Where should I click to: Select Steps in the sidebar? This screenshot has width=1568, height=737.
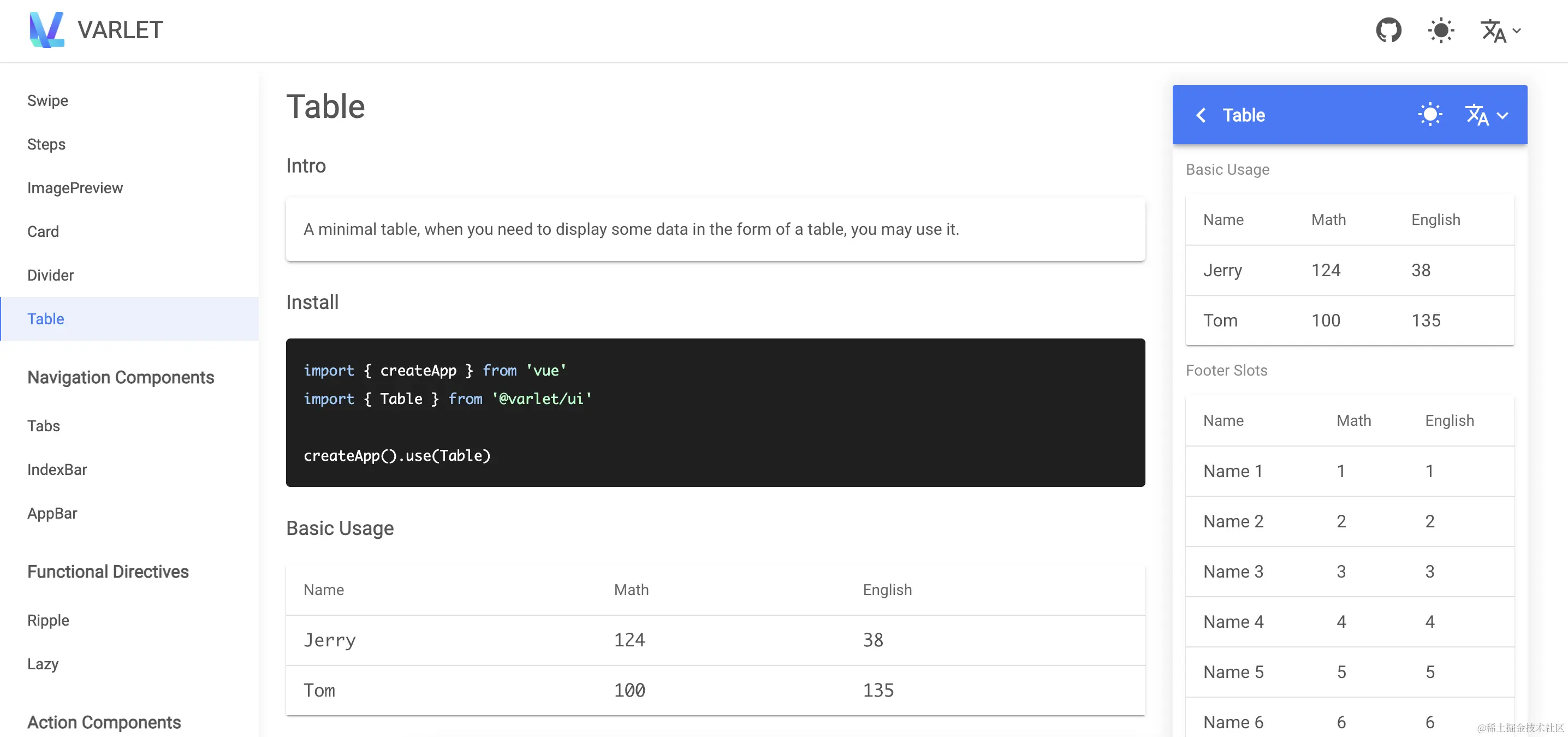click(x=46, y=144)
